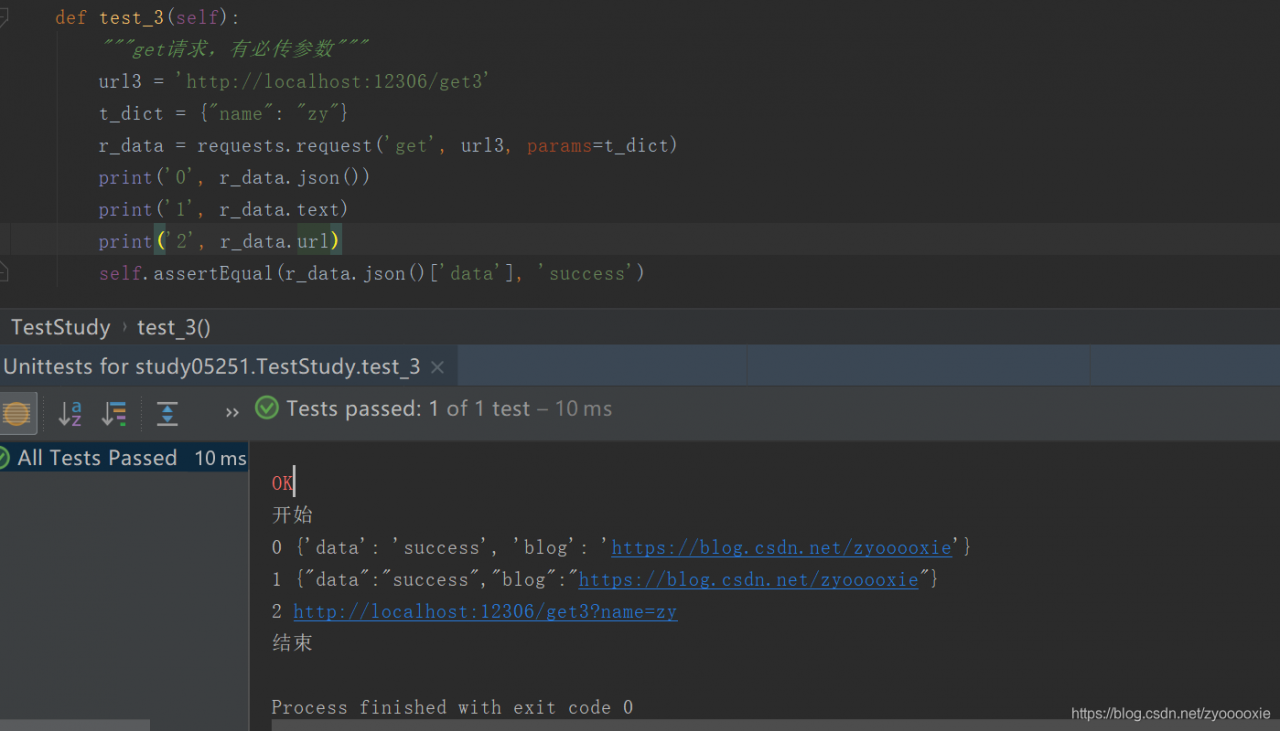Screen dimensions: 1280x731
Task: Click the print('1', r_data.text) line
Action: click(x=224, y=209)
